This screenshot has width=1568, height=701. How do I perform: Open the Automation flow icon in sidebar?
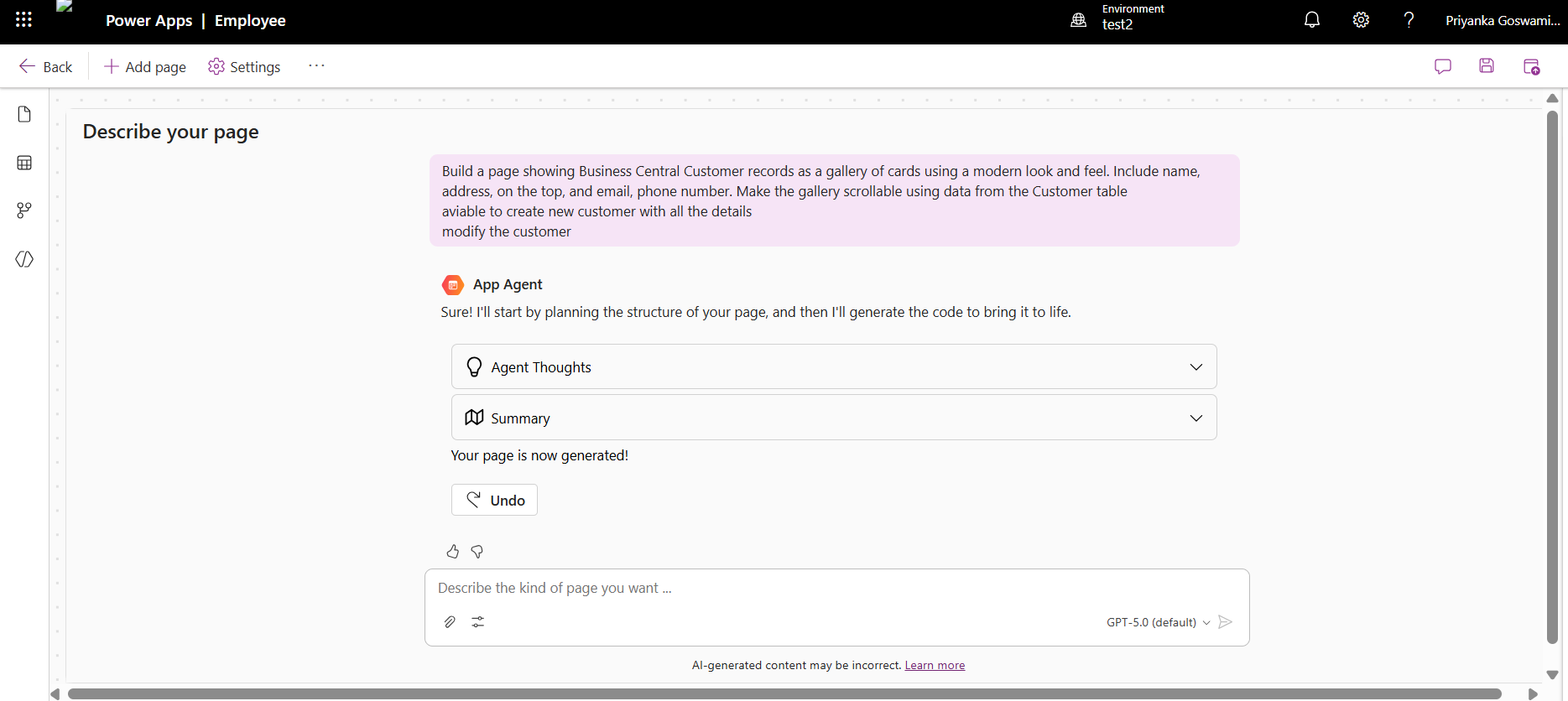pyautogui.click(x=24, y=210)
